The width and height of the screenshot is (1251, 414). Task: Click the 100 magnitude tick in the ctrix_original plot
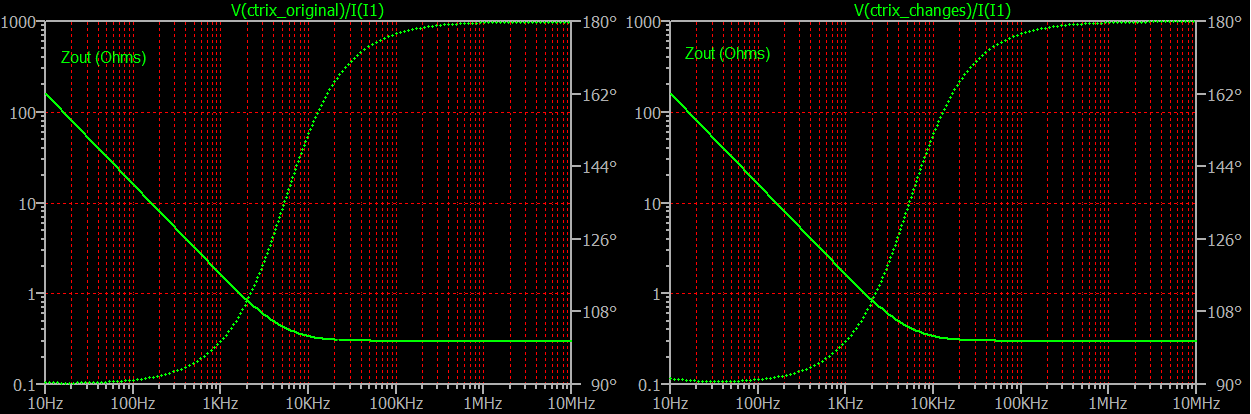pos(25,113)
